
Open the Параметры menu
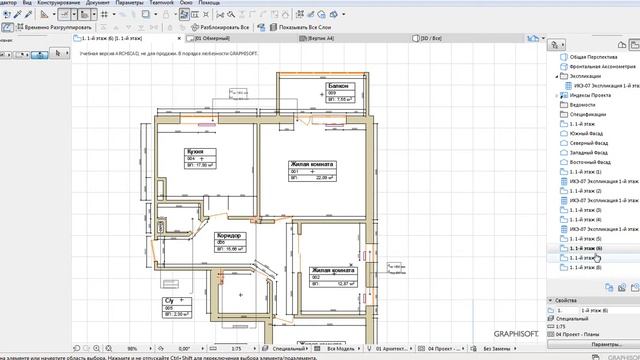pos(129,2)
